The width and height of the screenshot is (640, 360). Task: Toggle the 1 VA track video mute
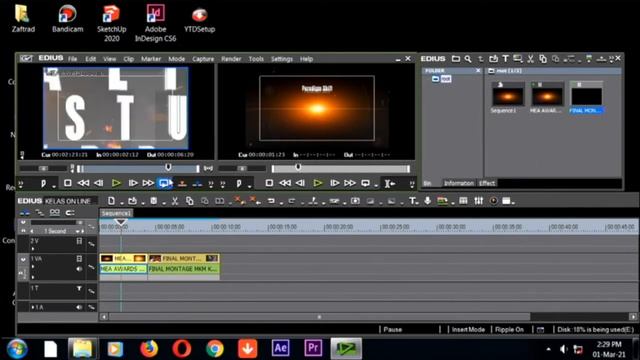coord(79,259)
